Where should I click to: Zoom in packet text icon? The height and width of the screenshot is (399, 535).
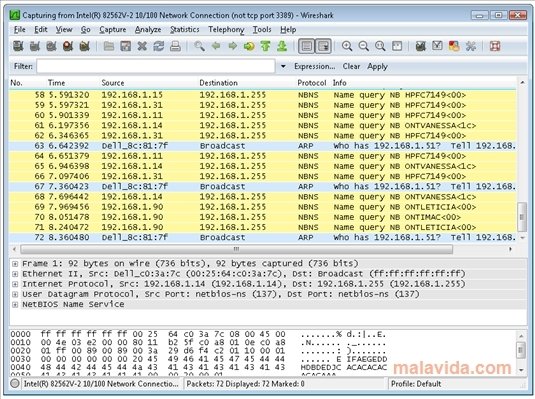(347, 46)
